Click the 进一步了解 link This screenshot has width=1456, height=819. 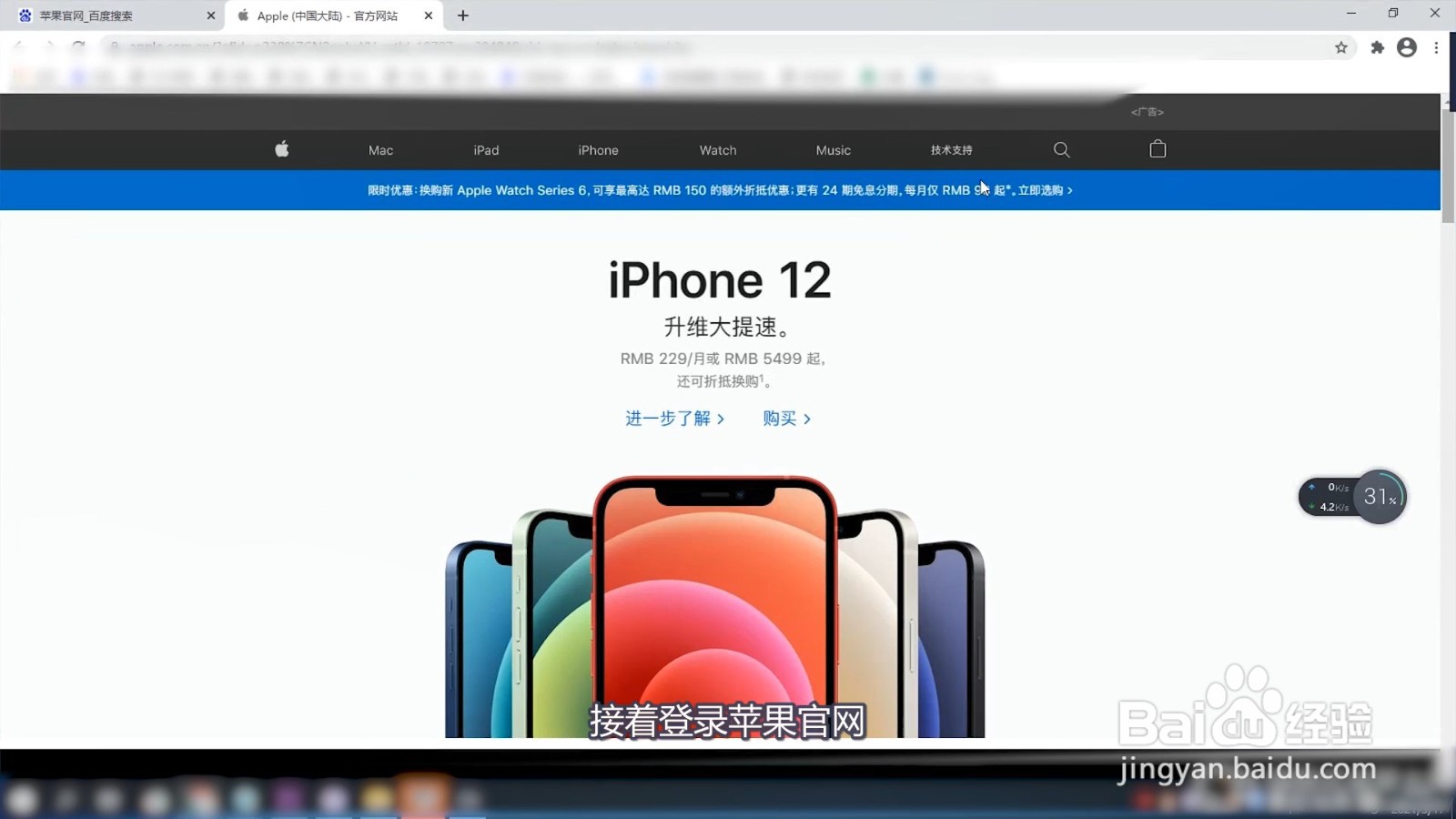point(674,419)
